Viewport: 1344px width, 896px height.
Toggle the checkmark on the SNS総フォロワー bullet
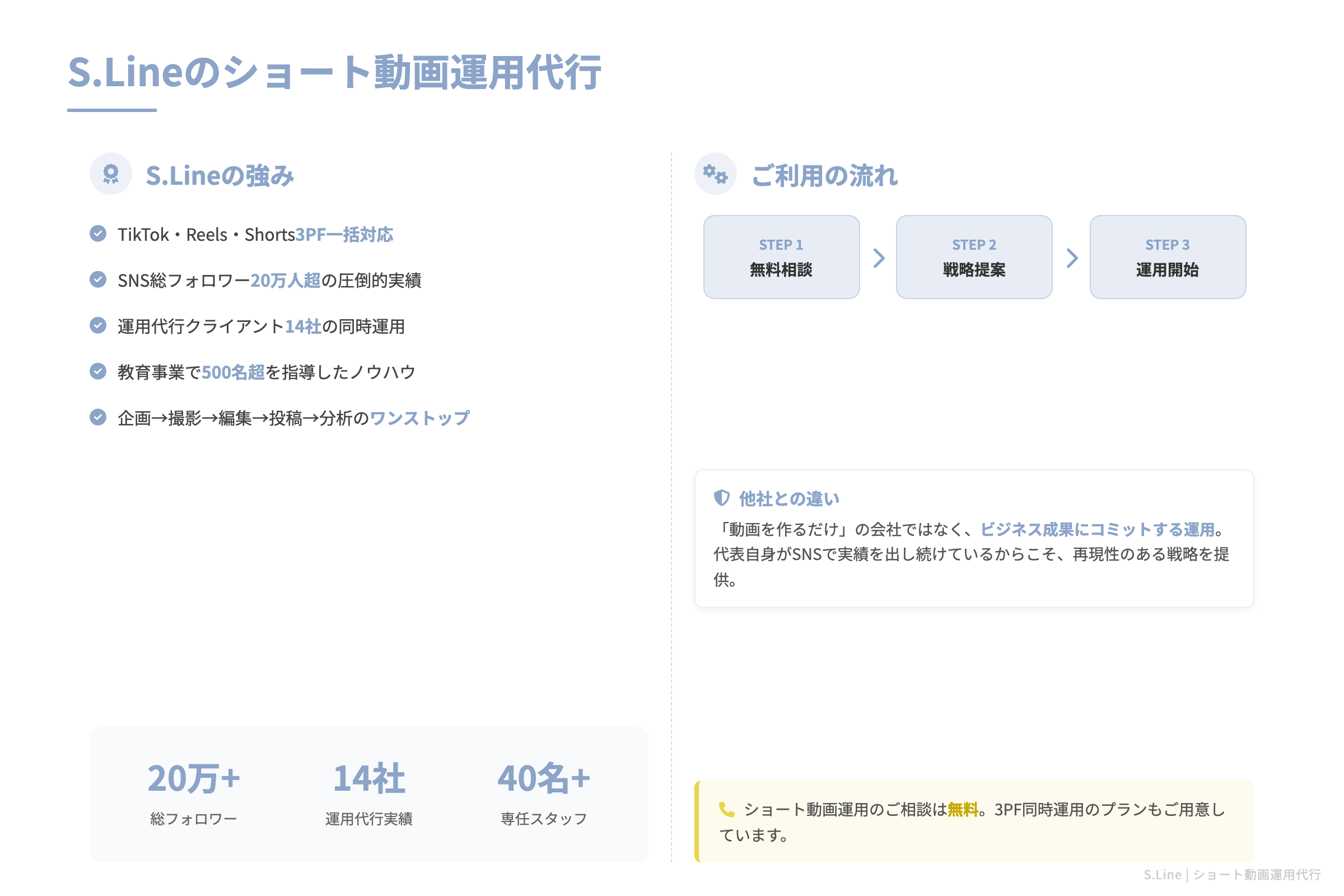99,279
